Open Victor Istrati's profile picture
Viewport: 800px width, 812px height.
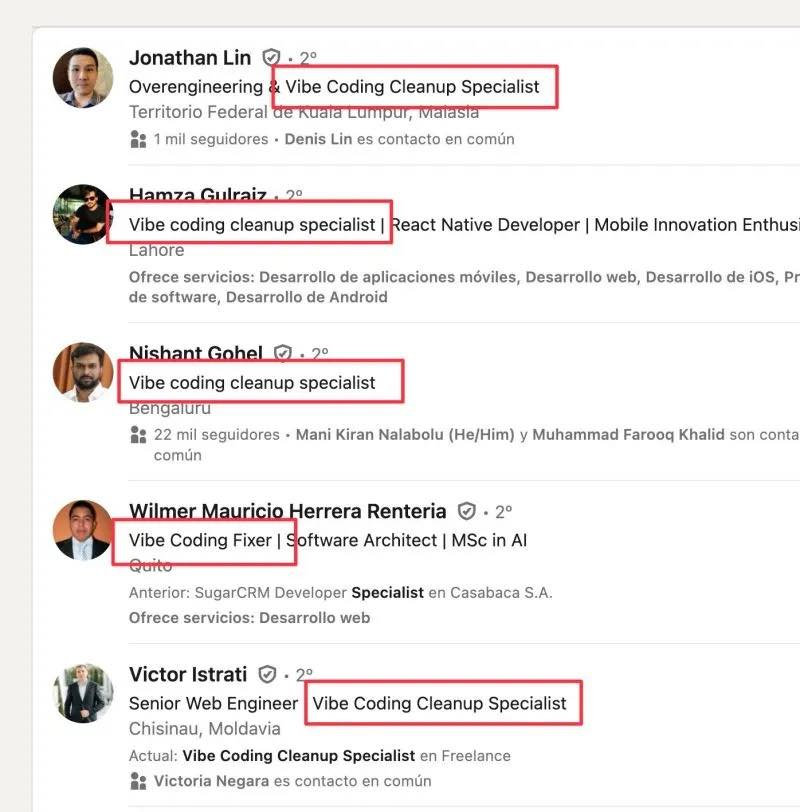click(83, 693)
